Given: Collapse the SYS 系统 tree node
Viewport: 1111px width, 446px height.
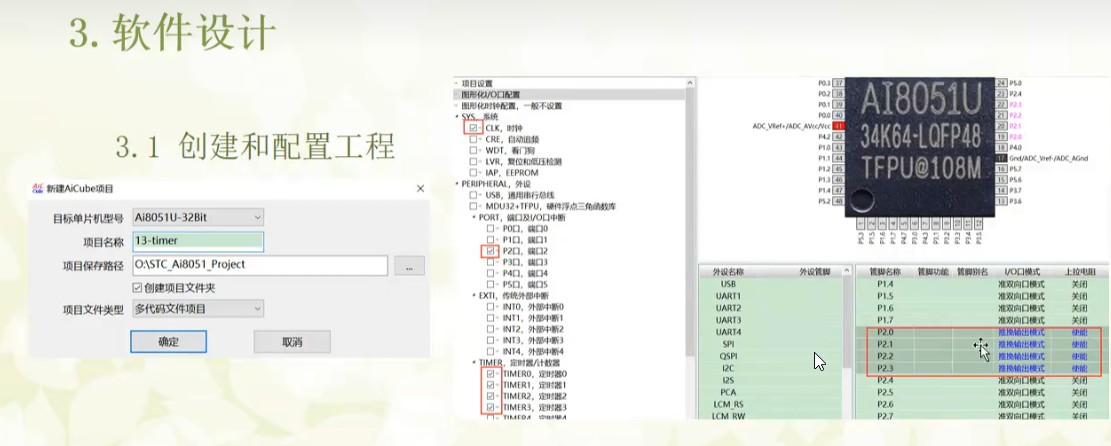Looking at the screenshot, I should (457, 116).
